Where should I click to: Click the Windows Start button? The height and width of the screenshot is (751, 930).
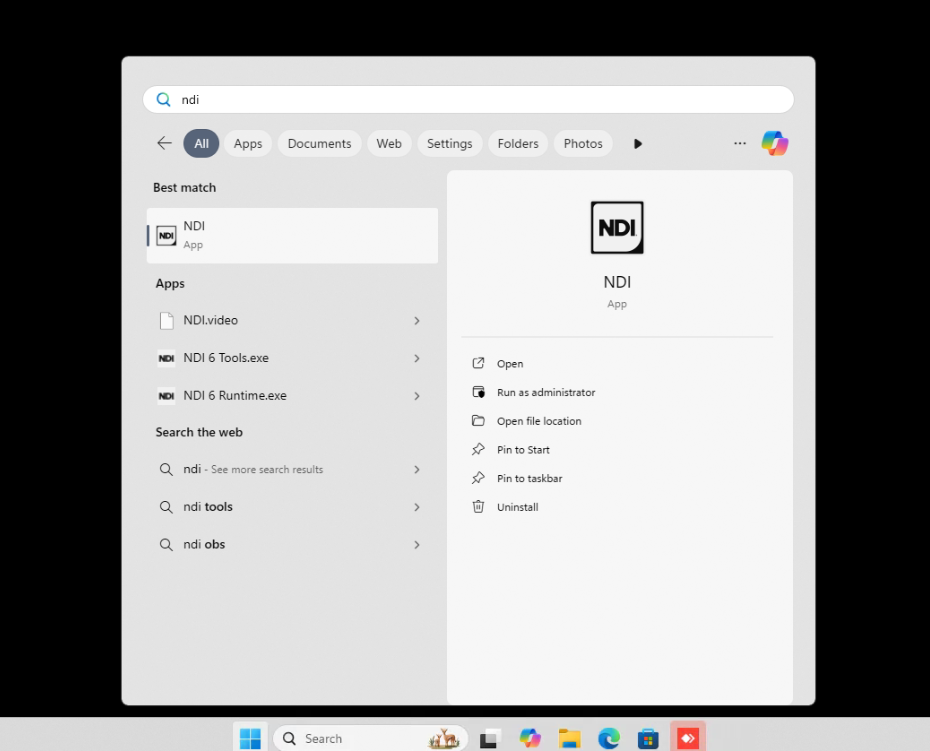point(250,738)
